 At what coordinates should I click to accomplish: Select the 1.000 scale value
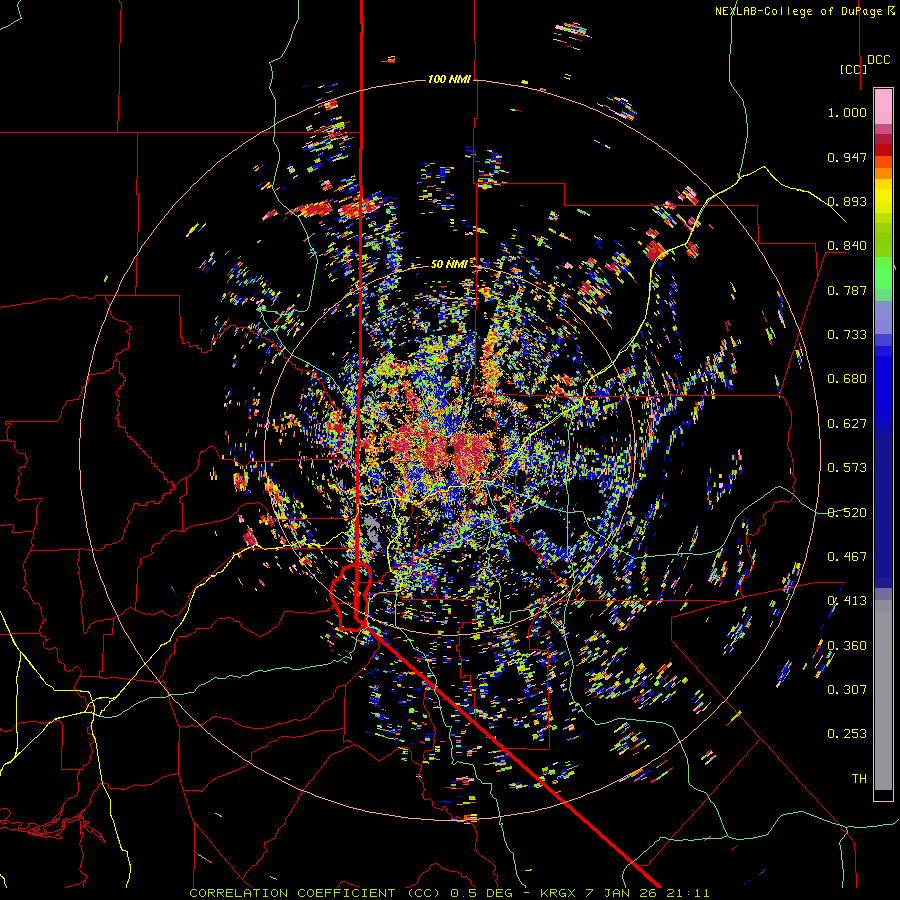click(x=847, y=112)
